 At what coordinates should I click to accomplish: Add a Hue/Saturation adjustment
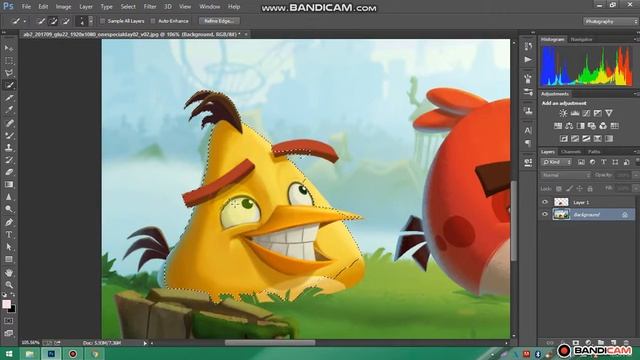coord(558,126)
